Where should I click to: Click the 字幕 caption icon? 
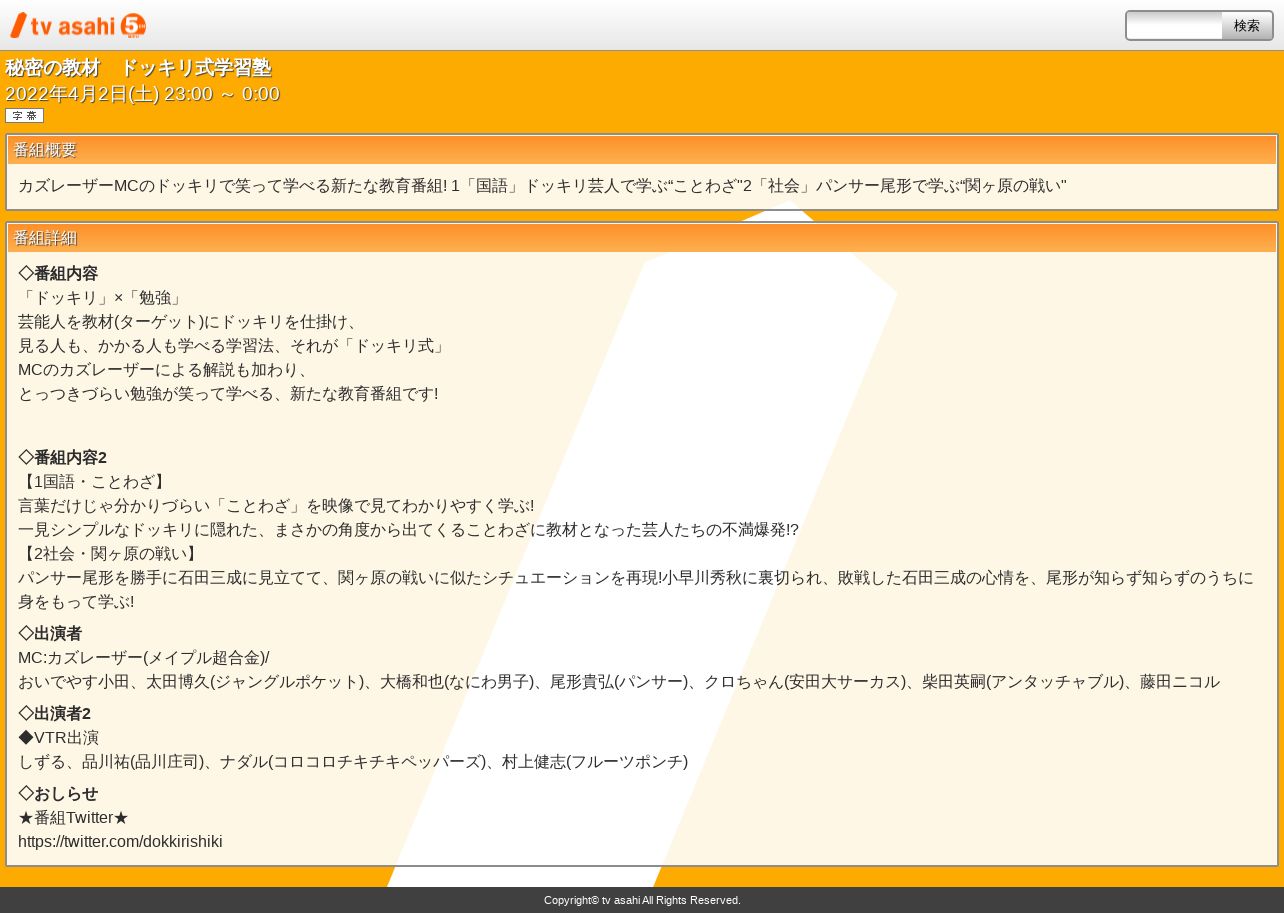tap(24, 116)
